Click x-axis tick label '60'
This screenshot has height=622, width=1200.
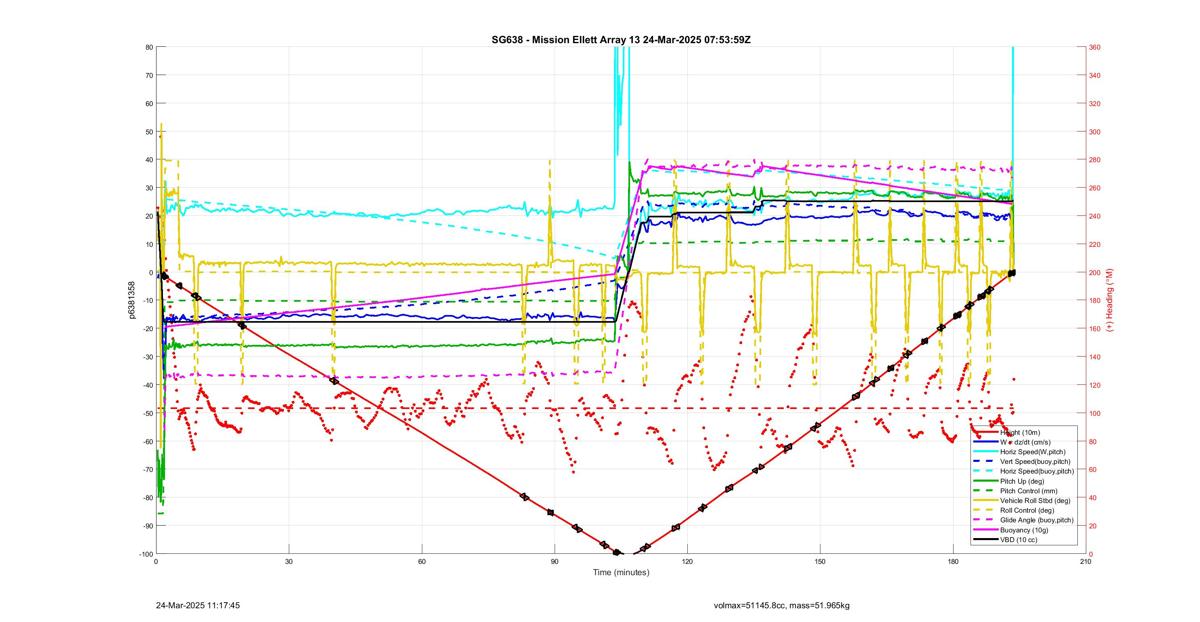click(x=422, y=561)
